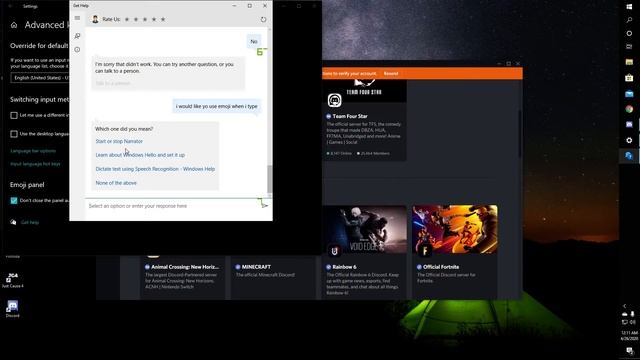Check 'Let me use a different input' checkbox
Image resolution: width=640 pixels, height=360 pixels.
point(14,116)
